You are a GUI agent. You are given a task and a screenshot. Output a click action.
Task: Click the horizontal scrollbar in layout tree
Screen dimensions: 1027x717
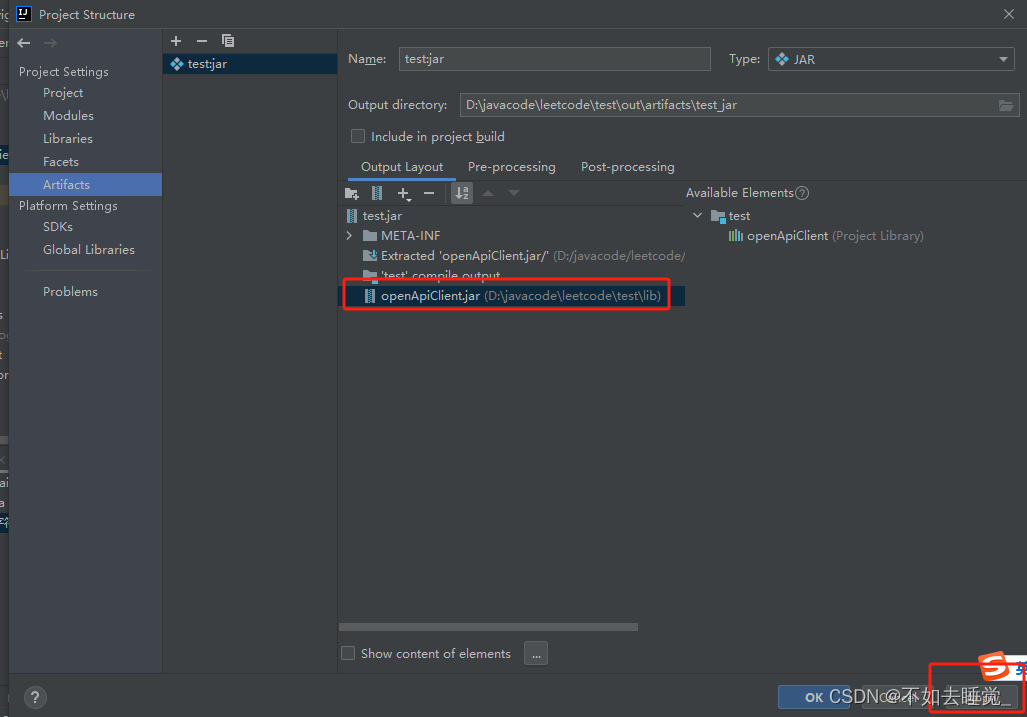tap(489, 627)
